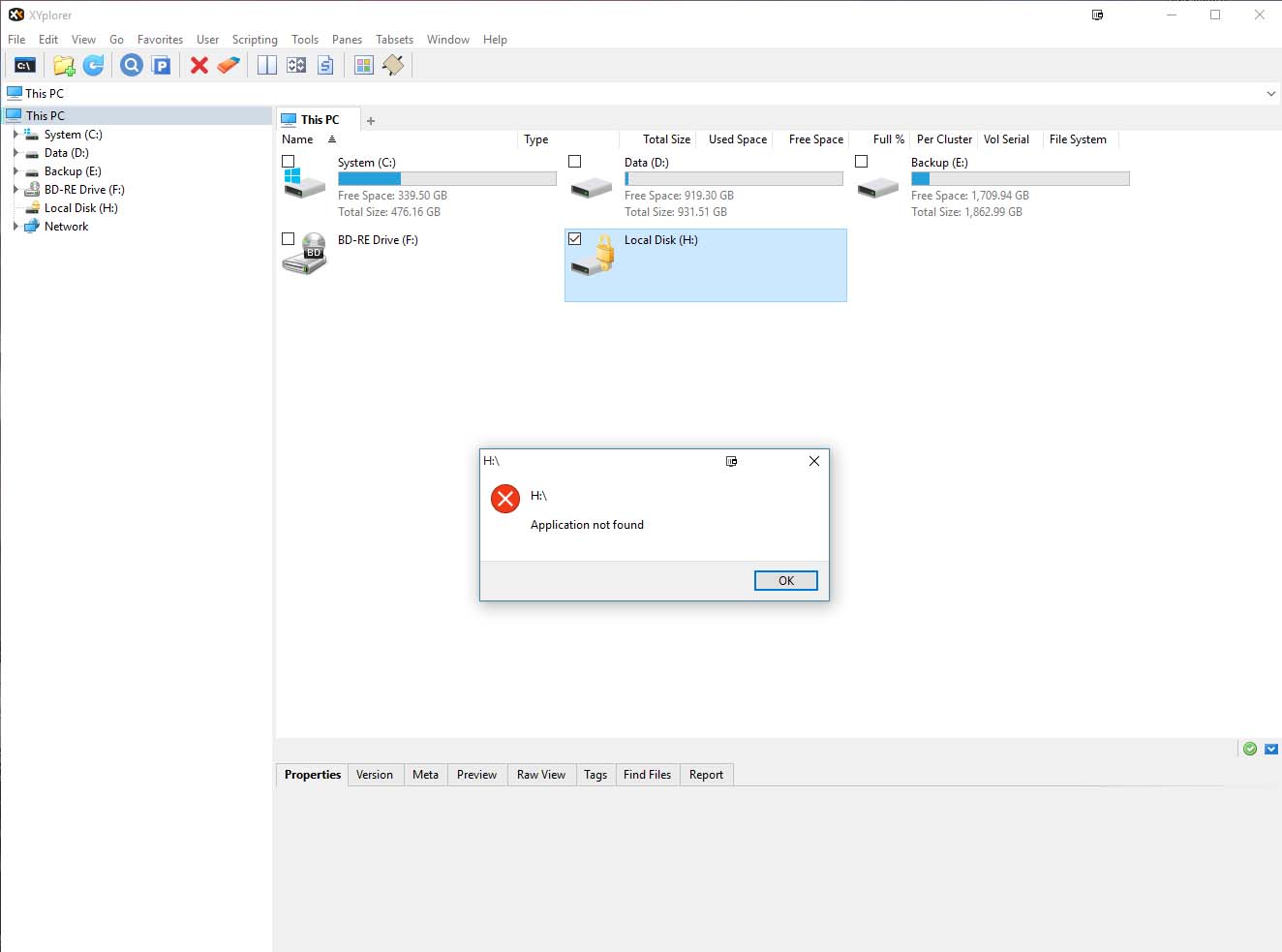The width and height of the screenshot is (1282, 952).
Task: Expand the Network tree node
Action: [x=15, y=227]
